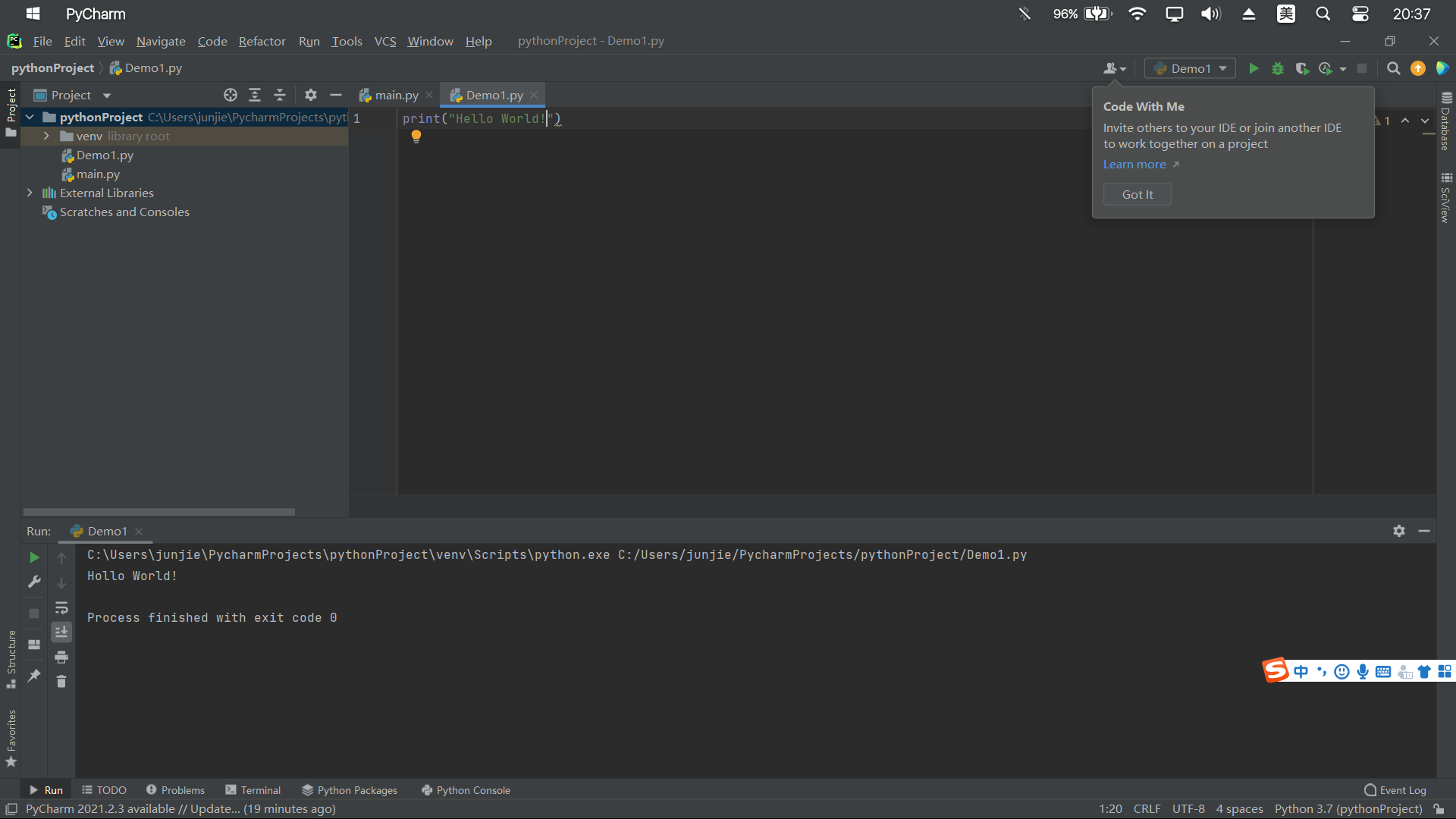Switch to the main.py editor tab
The image size is (1456, 819).
point(396,95)
